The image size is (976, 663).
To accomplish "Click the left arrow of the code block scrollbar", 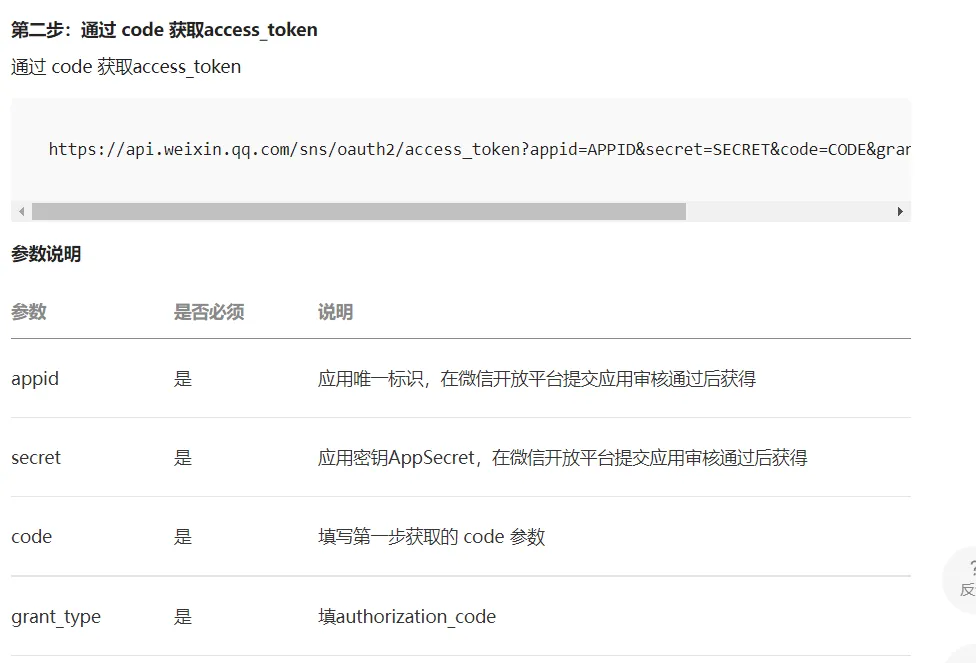I will 20,211.
